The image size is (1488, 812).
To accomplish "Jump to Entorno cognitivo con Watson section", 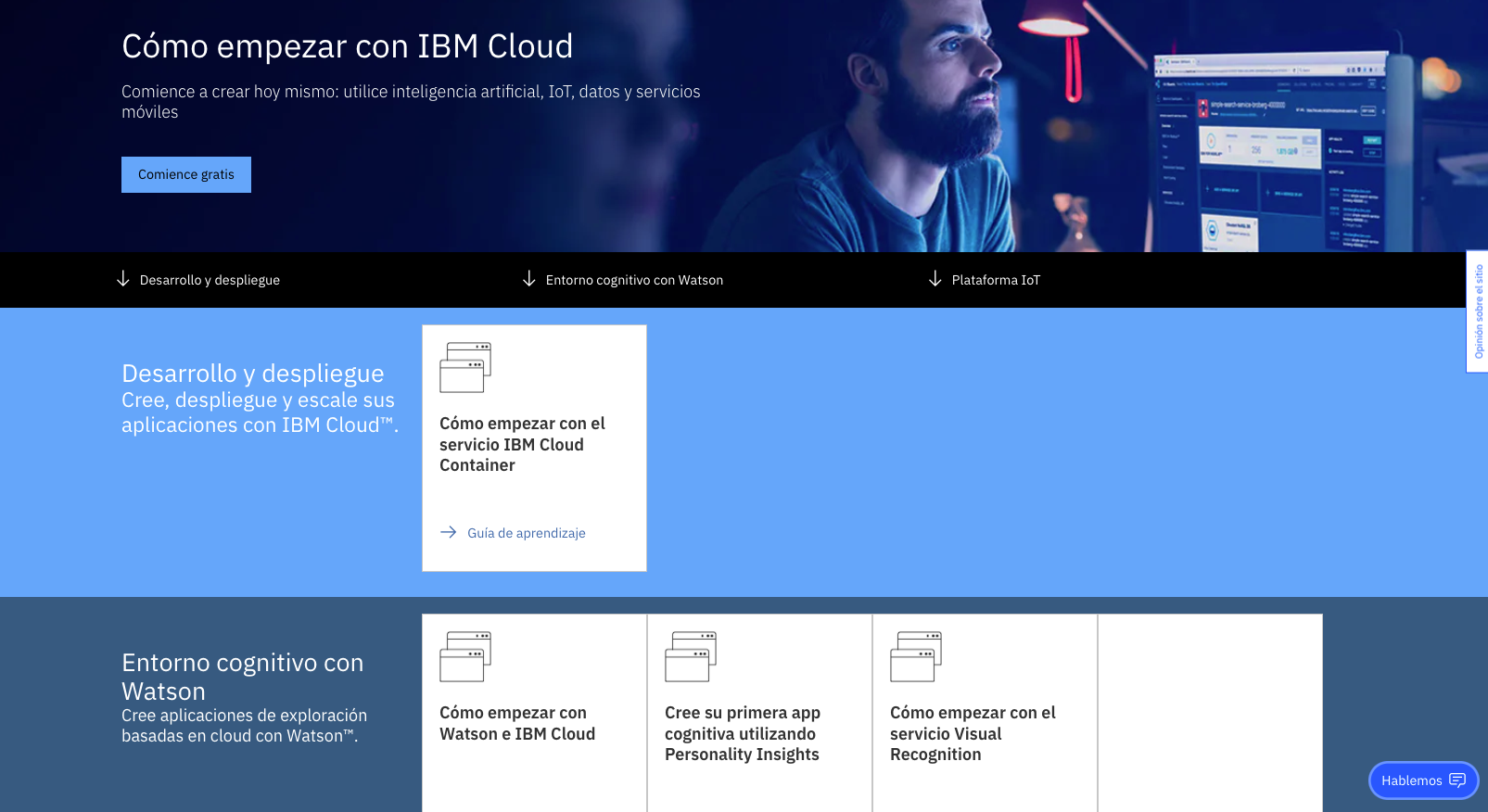I will 634,280.
